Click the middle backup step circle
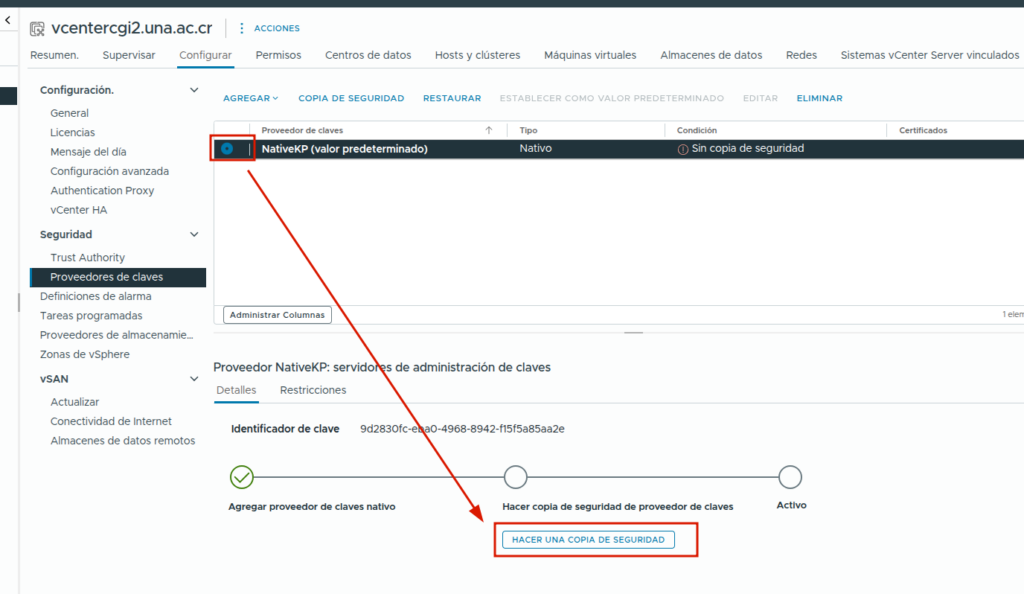1024x594 pixels. [515, 477]
